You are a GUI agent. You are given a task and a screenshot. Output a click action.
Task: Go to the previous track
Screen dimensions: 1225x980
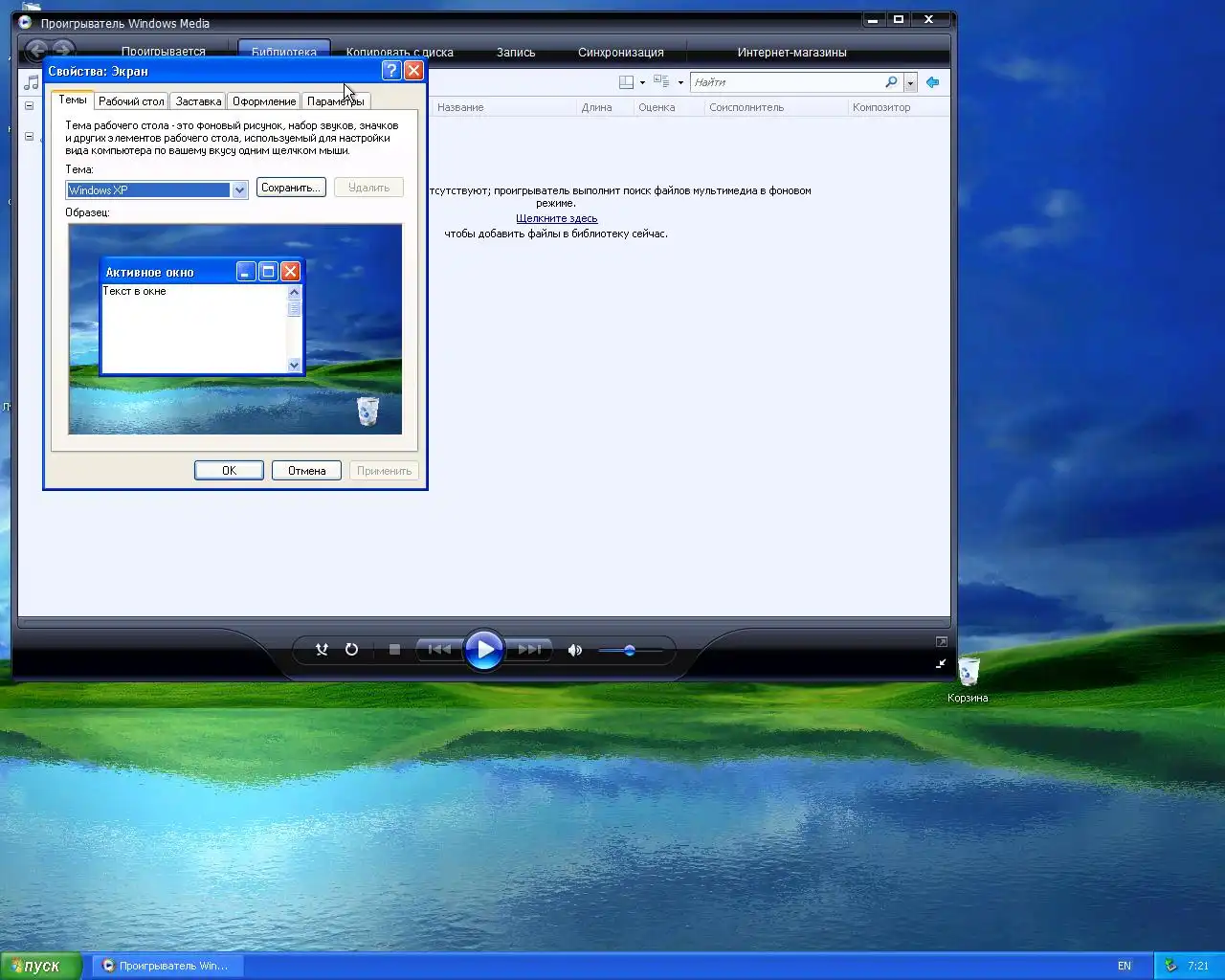439,649
